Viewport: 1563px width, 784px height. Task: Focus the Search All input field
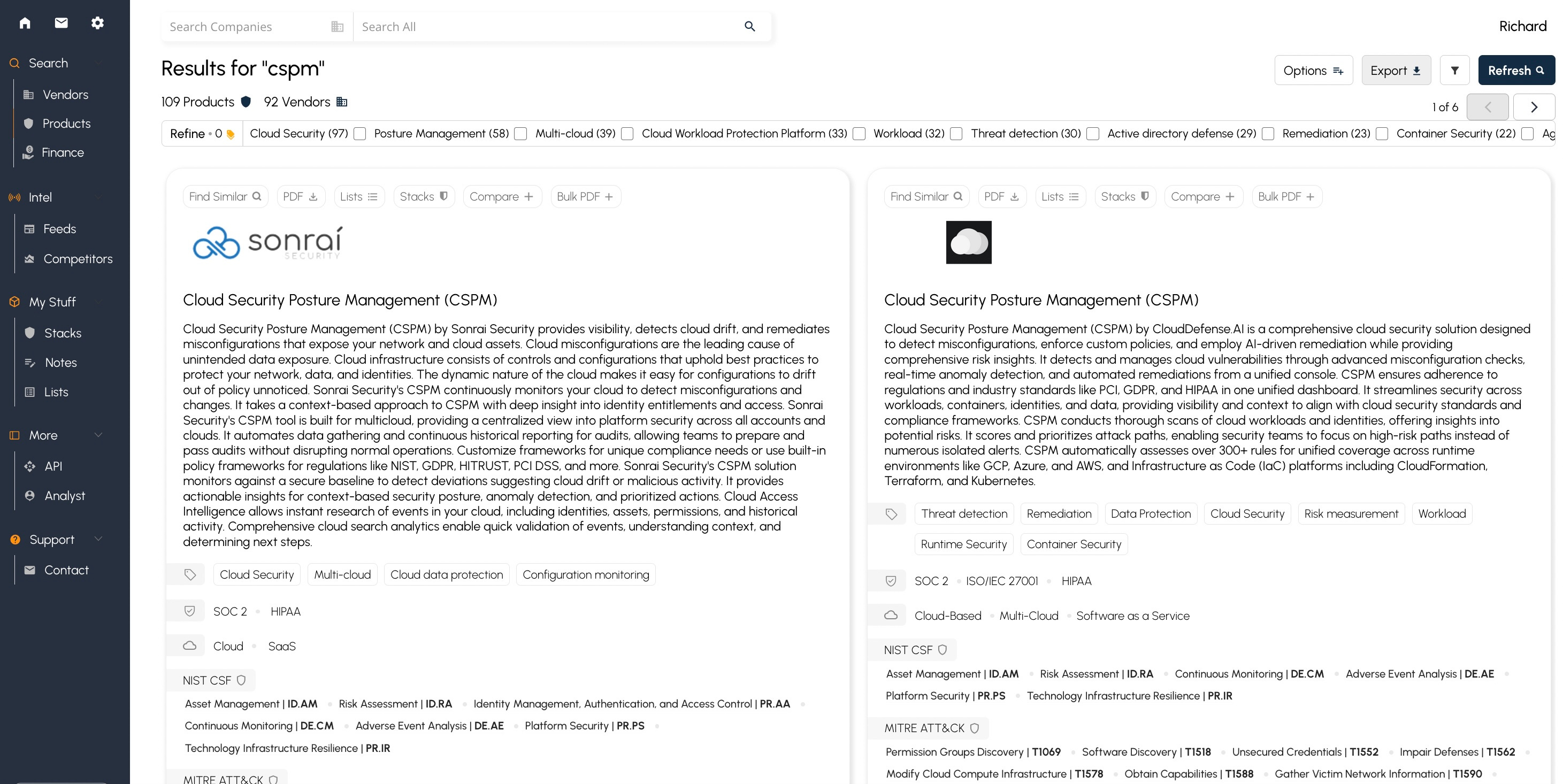(546, 27)
